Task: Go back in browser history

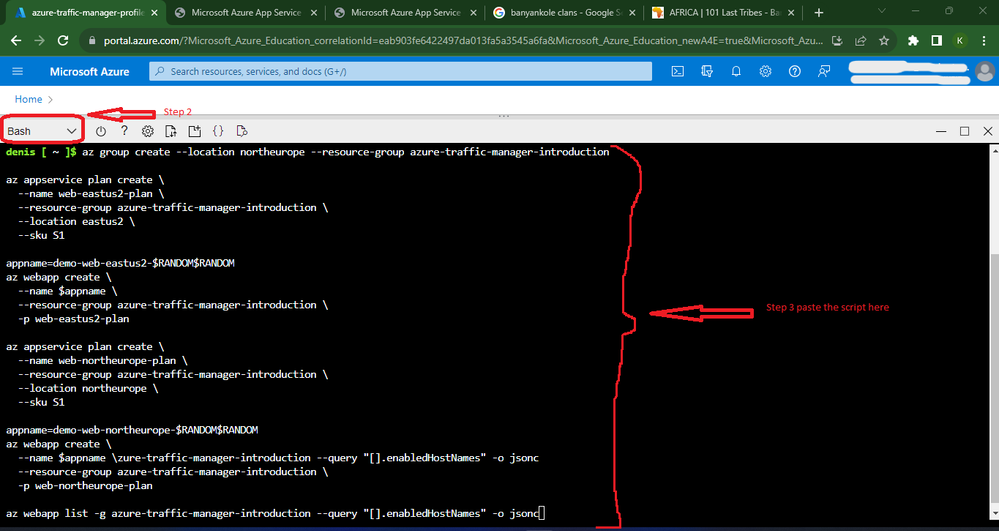Action: pos(17,40)
